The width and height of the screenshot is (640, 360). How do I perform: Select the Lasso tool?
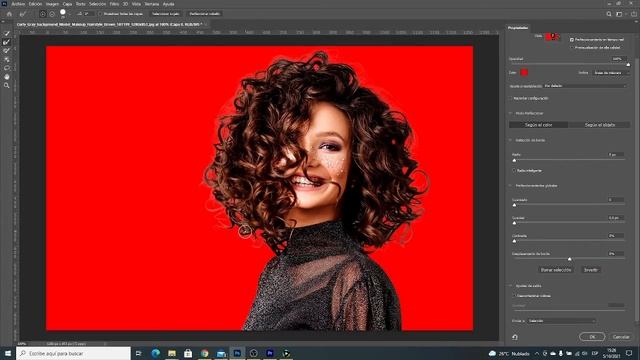click(7, 68)
